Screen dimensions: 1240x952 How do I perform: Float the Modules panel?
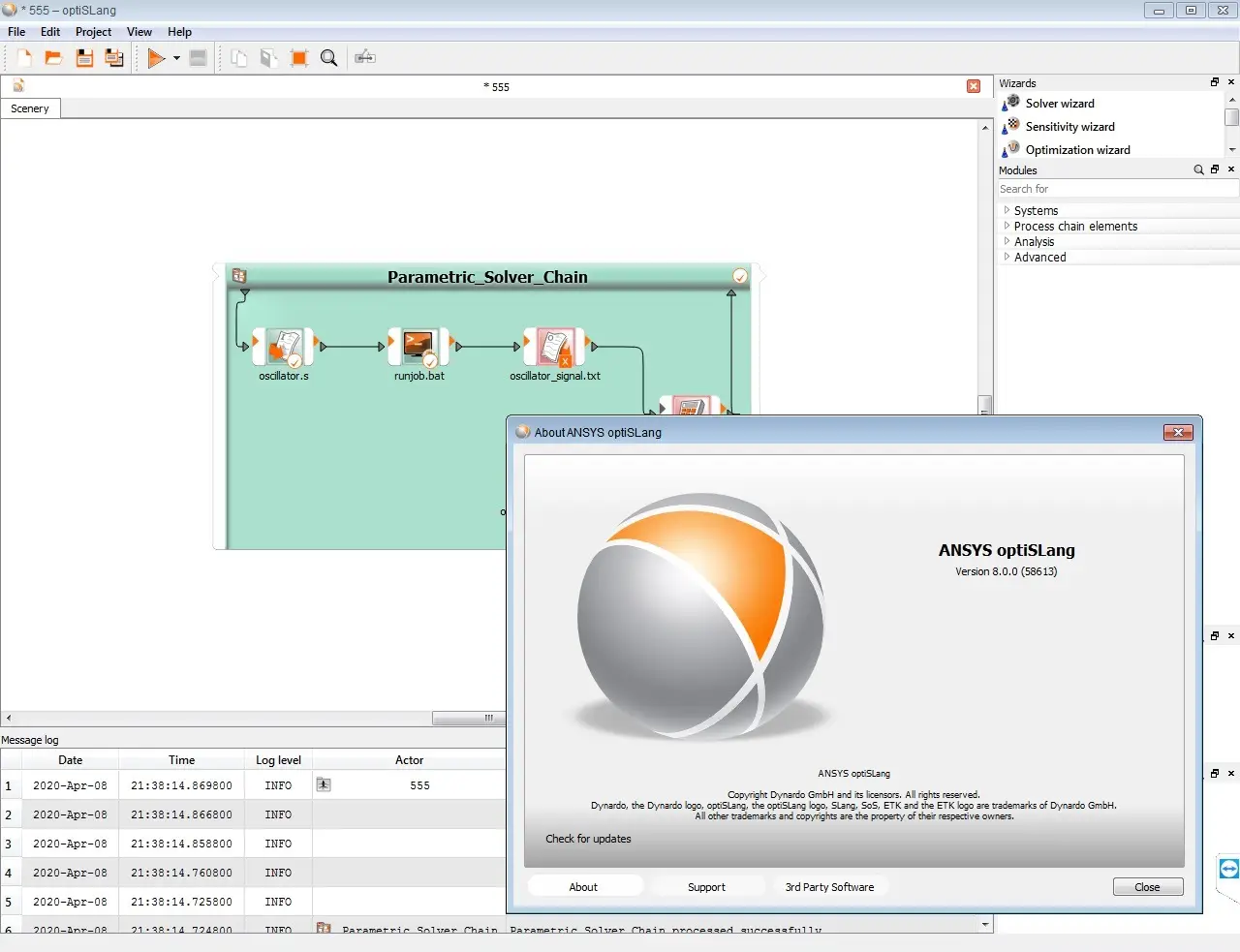1215,169
